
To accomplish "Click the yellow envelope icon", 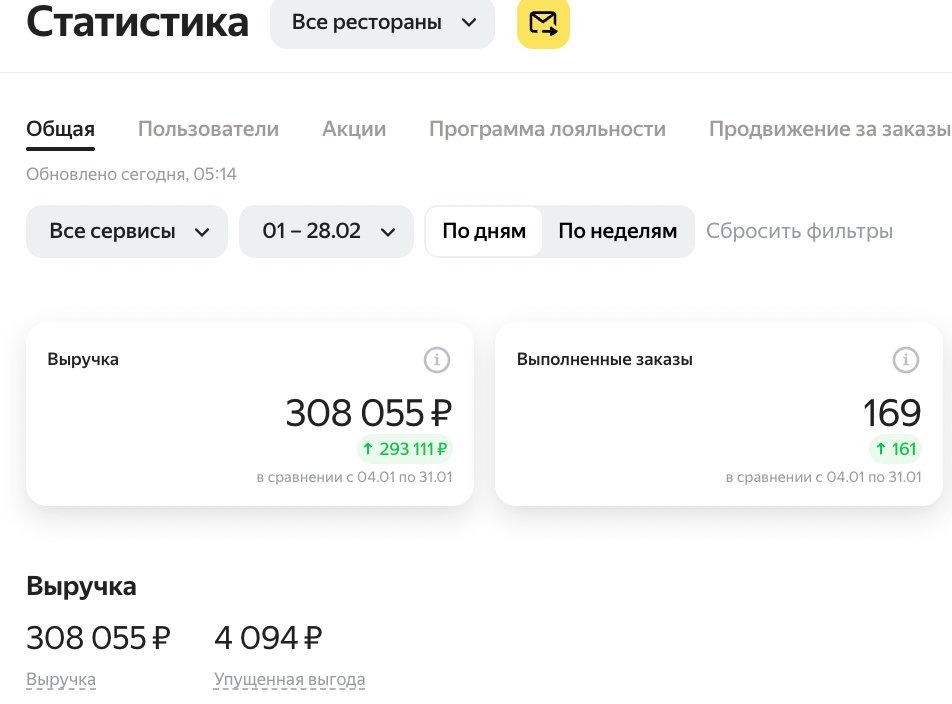I will coord(542,23).
